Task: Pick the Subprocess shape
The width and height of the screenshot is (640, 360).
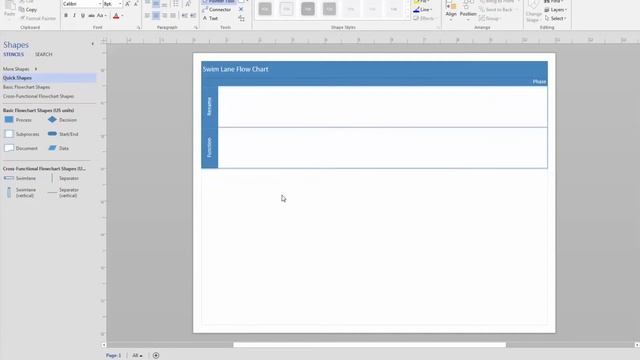Action: point(22,134)
